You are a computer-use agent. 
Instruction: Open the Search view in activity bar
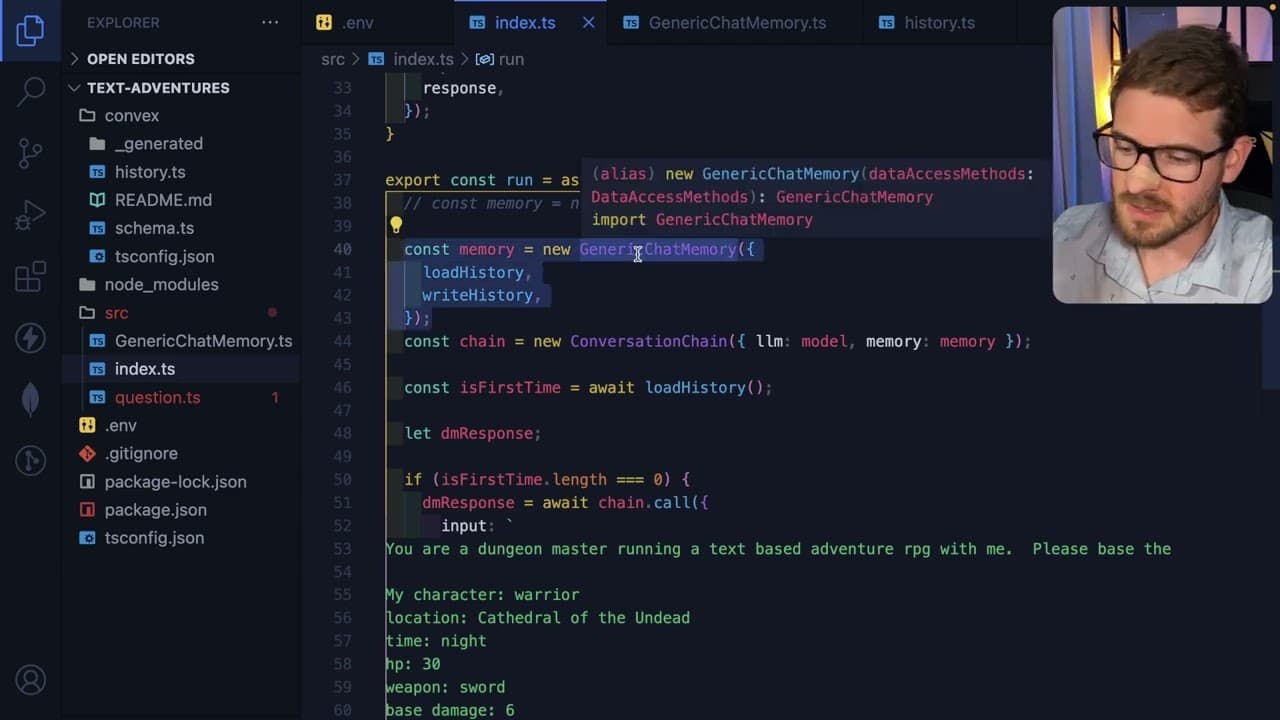point(30,91)
